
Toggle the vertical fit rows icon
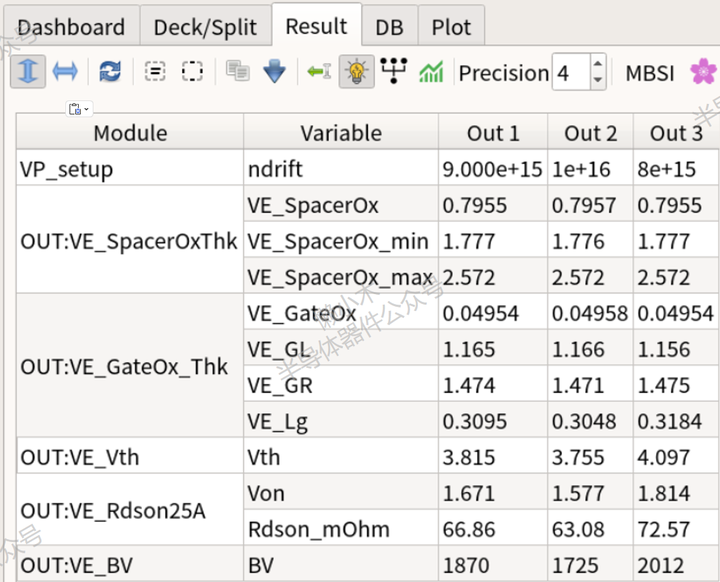coord(28,72)
